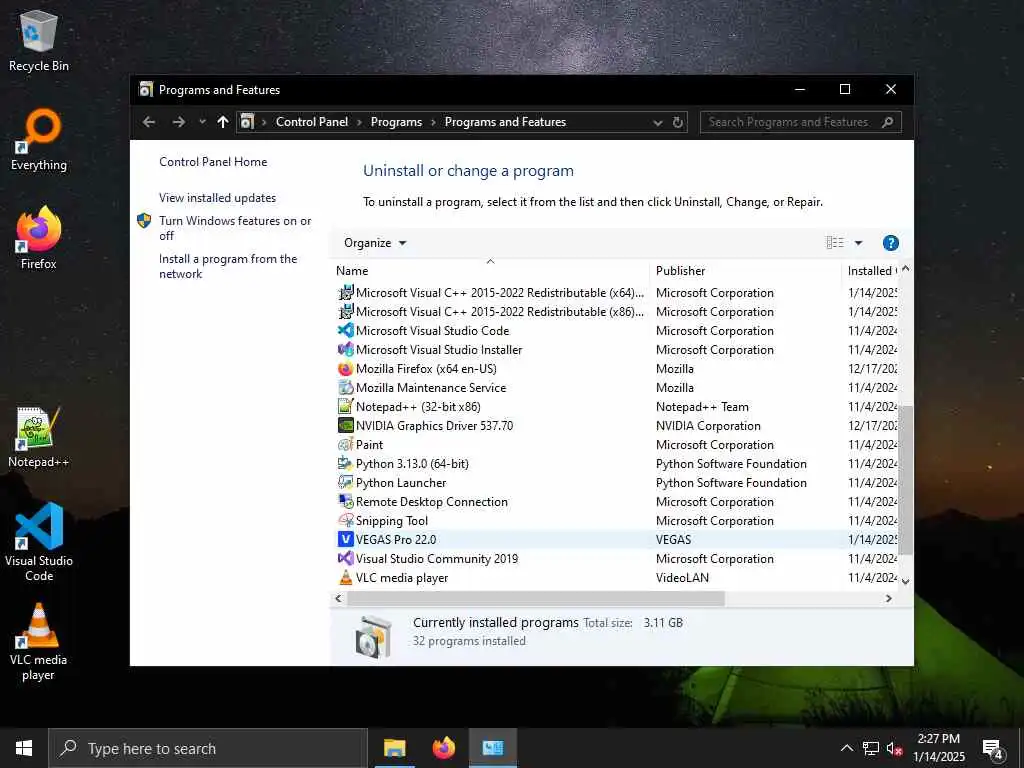Screen dimensions: 1024x768
Task: Click the Notepad++ icon in program list
Action: click(345, 406)
